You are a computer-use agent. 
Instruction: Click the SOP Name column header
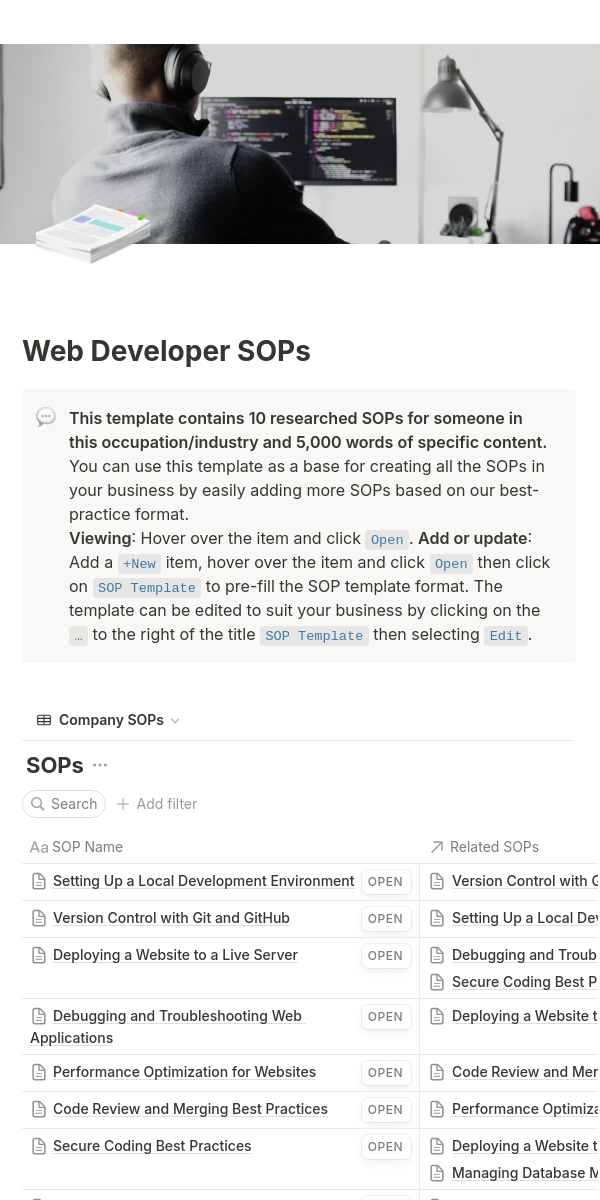click(87, 847)
